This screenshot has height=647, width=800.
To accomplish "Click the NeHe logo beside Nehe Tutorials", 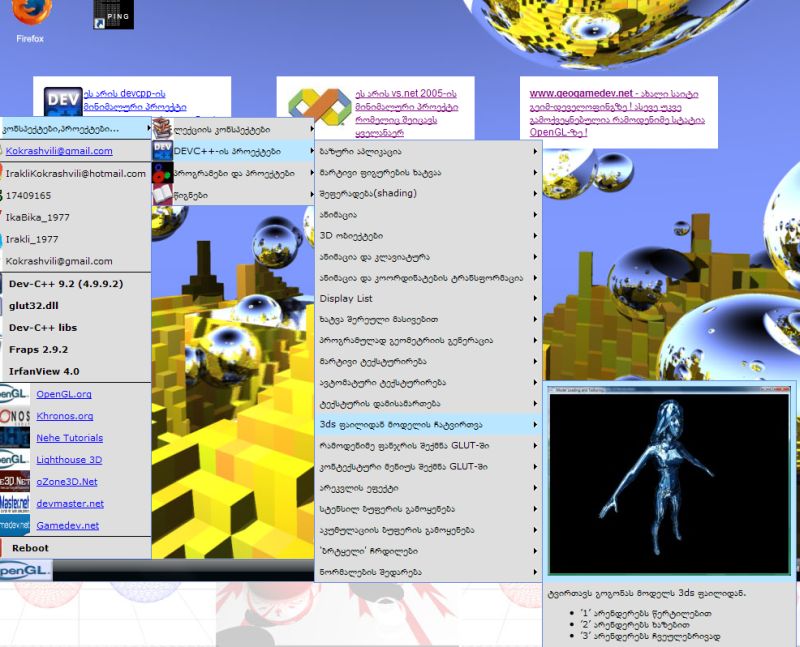I will click(x=15, y=438).
